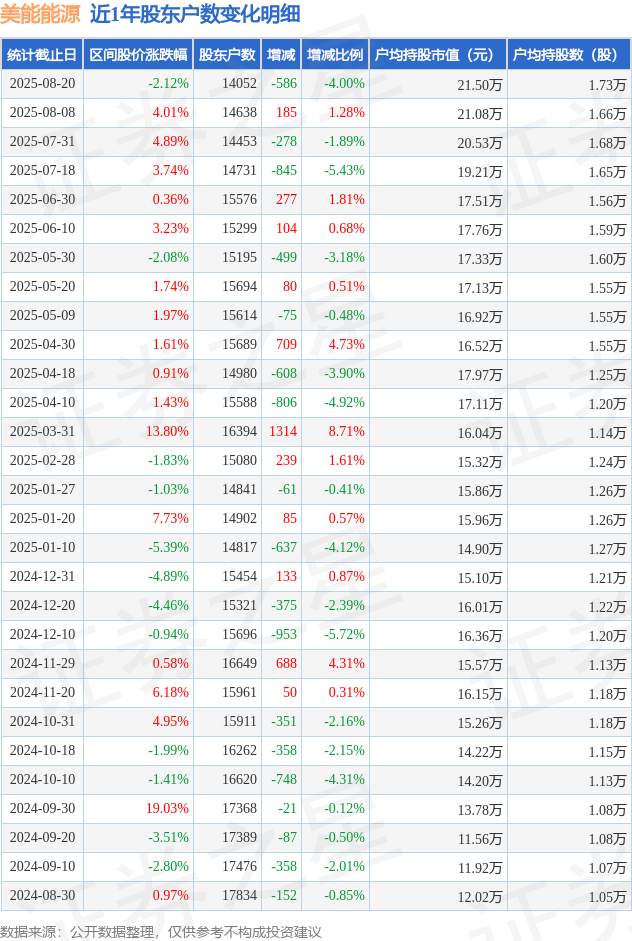The image size is (632, 941).
Task: Click the 户均持股市值（元） column header
Action: [437, 55]
